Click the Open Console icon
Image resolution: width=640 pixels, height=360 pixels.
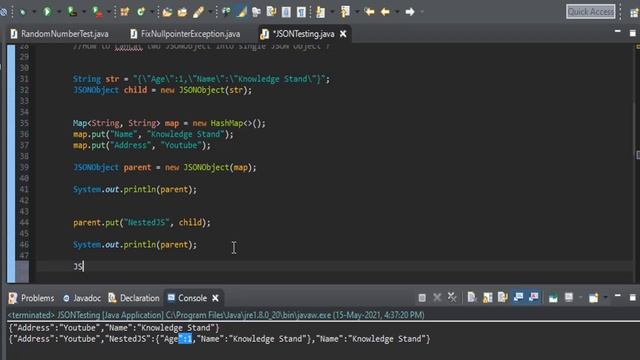click(593, 298)
